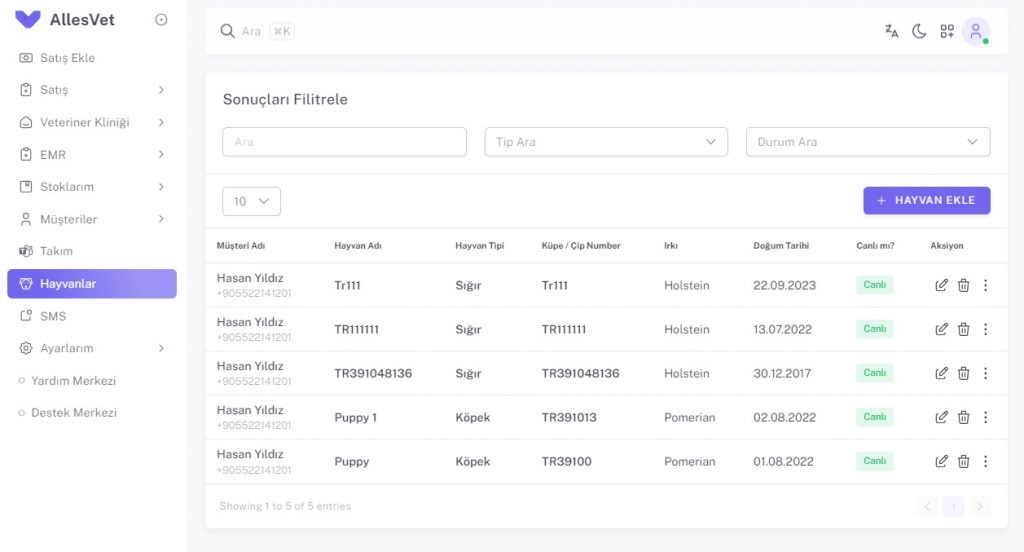
Task: Click the HAYVAN EKLE button
Action: 927,201
